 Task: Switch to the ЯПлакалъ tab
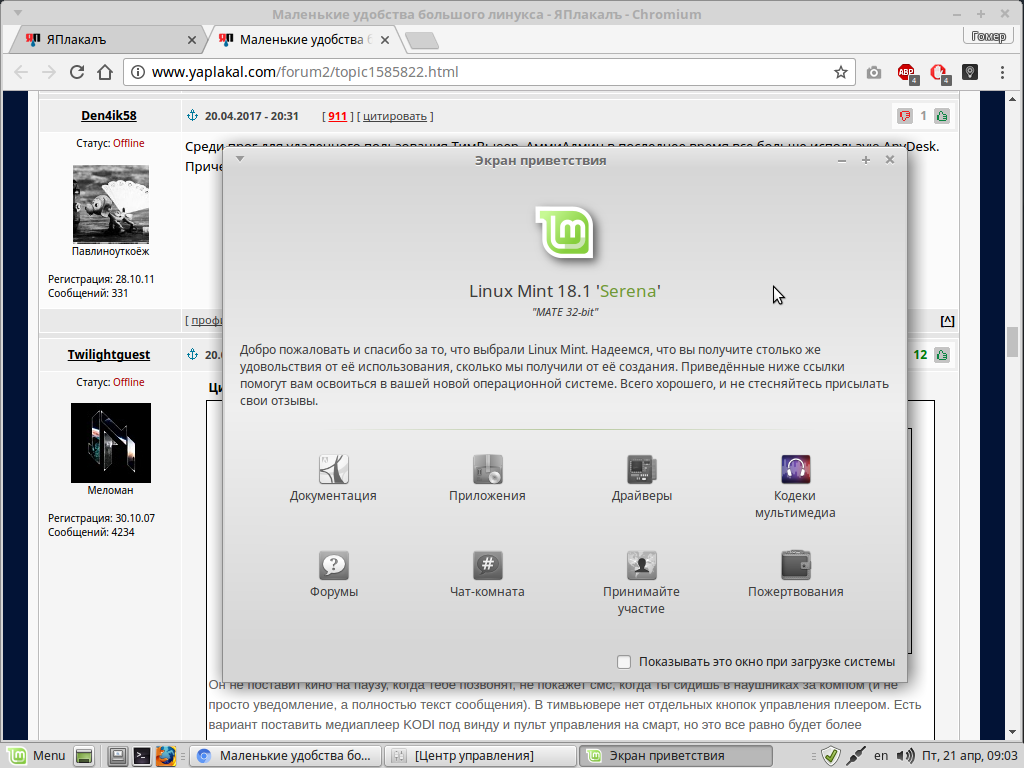110,40
